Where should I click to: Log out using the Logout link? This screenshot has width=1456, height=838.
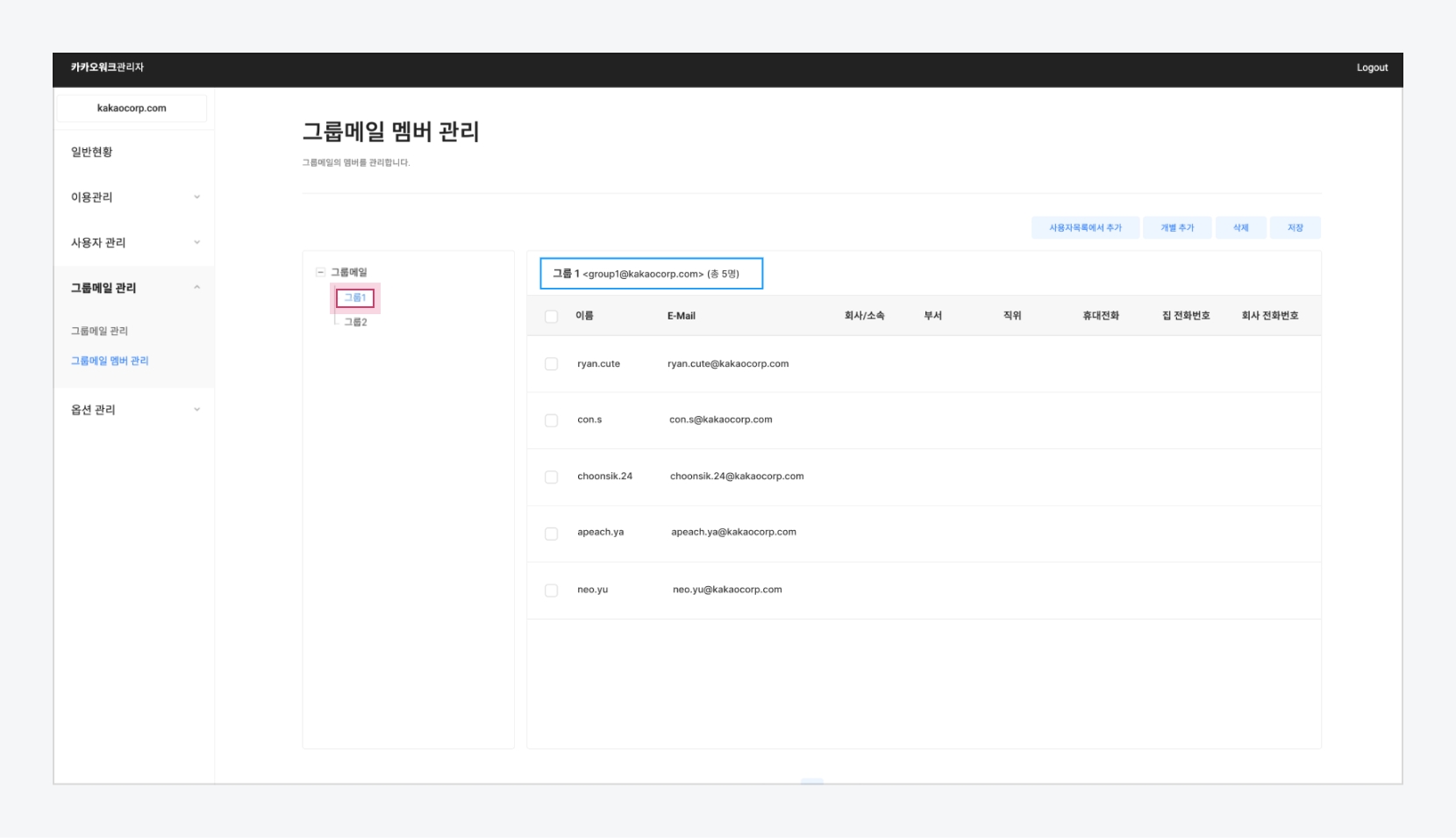pyautogui.click(x=1372, y=68)
